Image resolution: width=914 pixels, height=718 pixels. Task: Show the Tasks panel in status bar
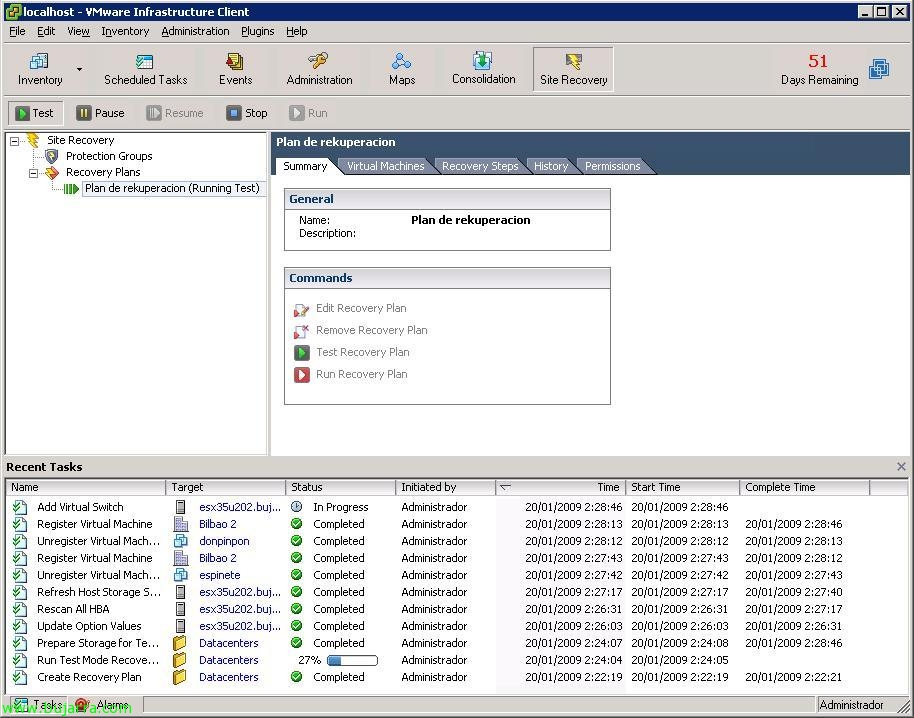(37, 705)
